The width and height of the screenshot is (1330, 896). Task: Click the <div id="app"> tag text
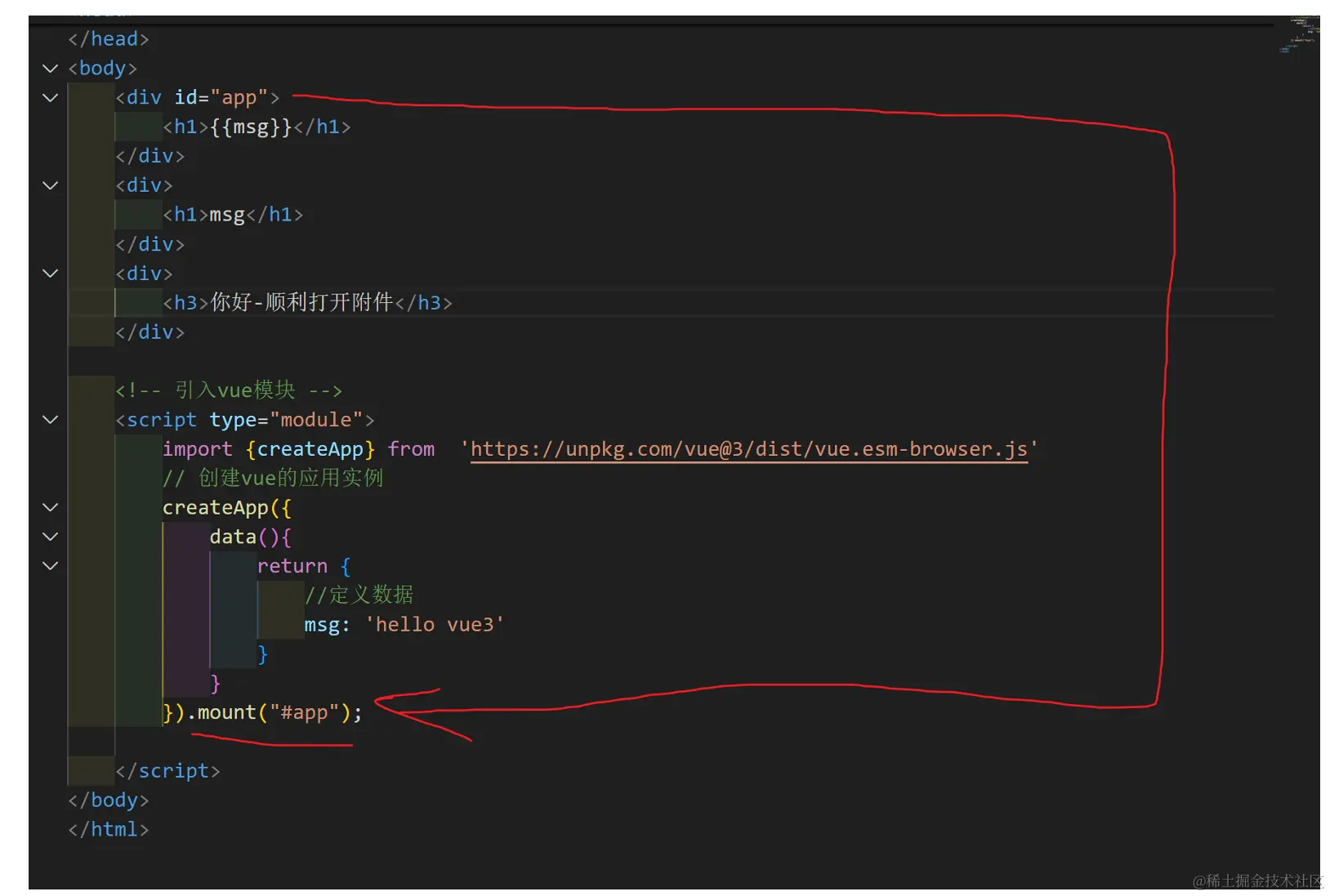click(x=198, y=98)
